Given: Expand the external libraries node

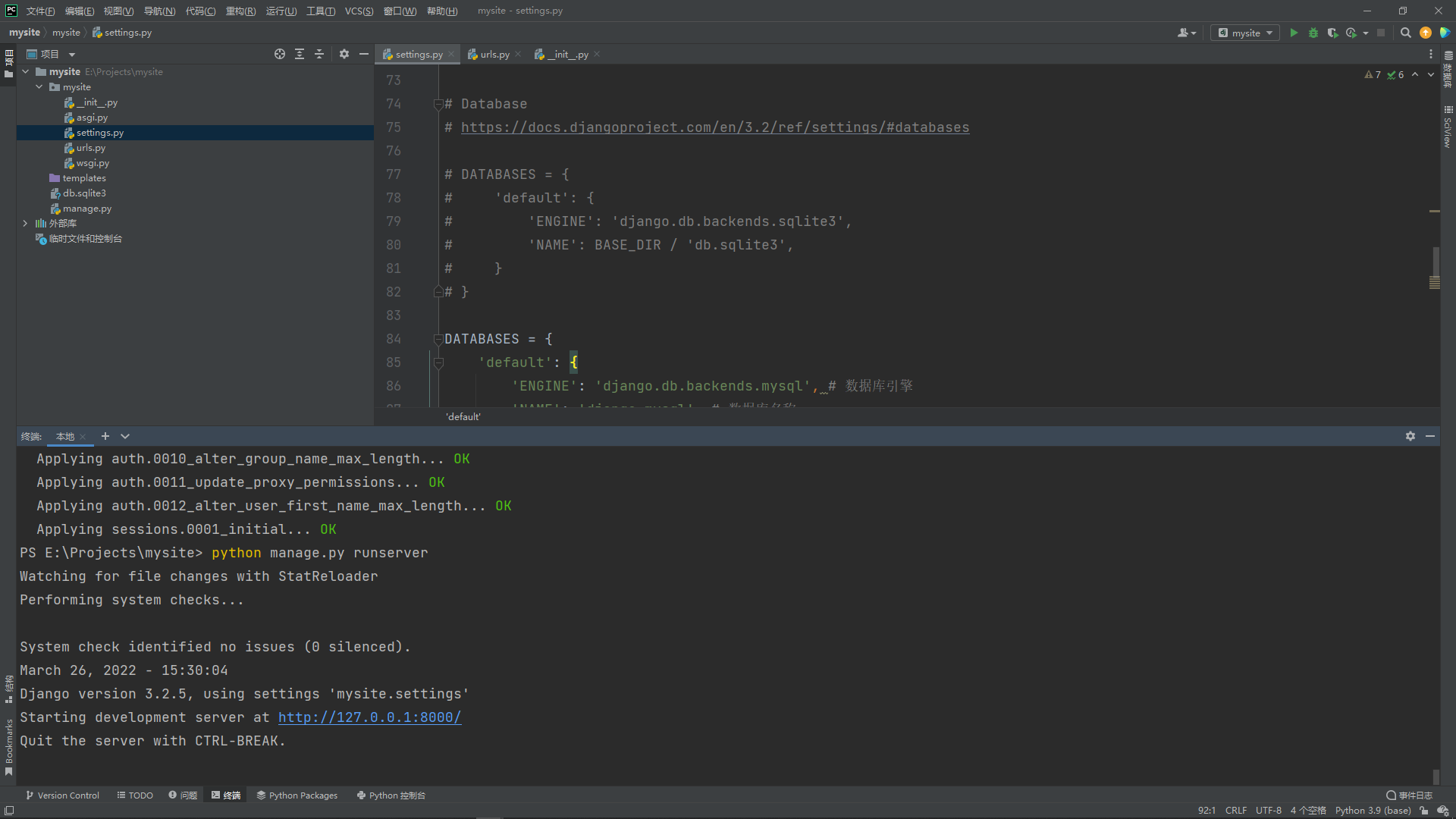Looking at the screenshot, I should (26, 224).
